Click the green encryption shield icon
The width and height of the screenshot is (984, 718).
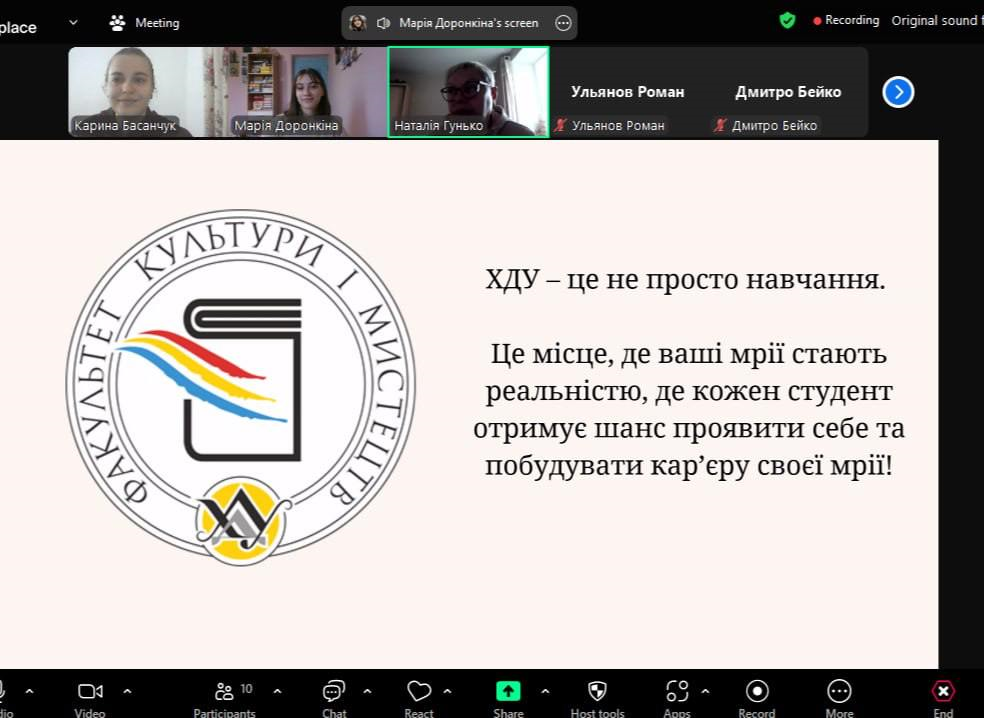coord(787,21)
